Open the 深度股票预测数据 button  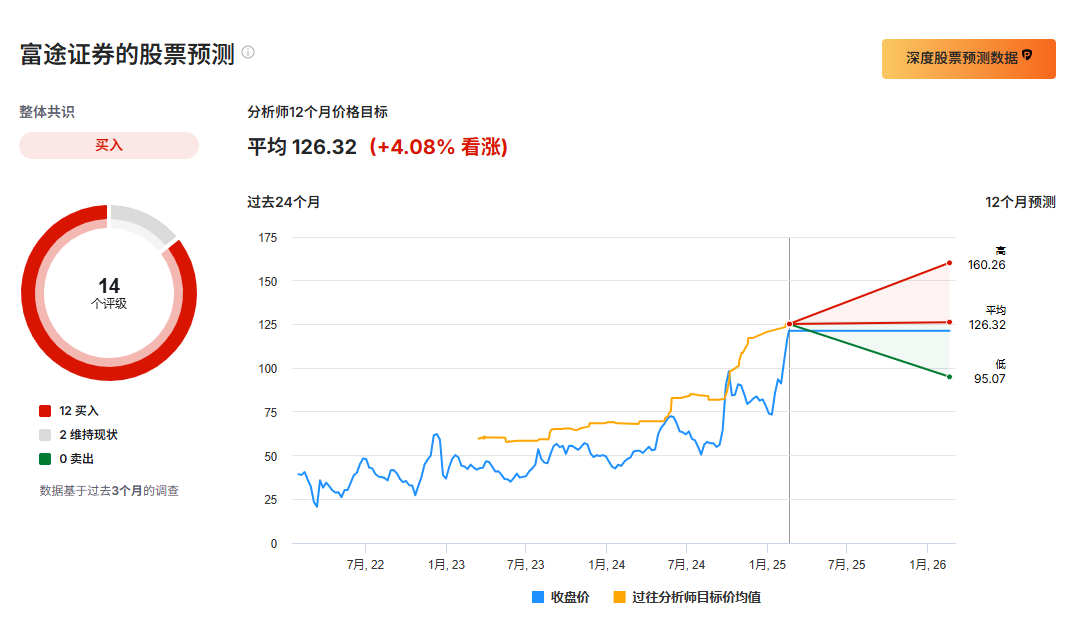click(967, 59)
